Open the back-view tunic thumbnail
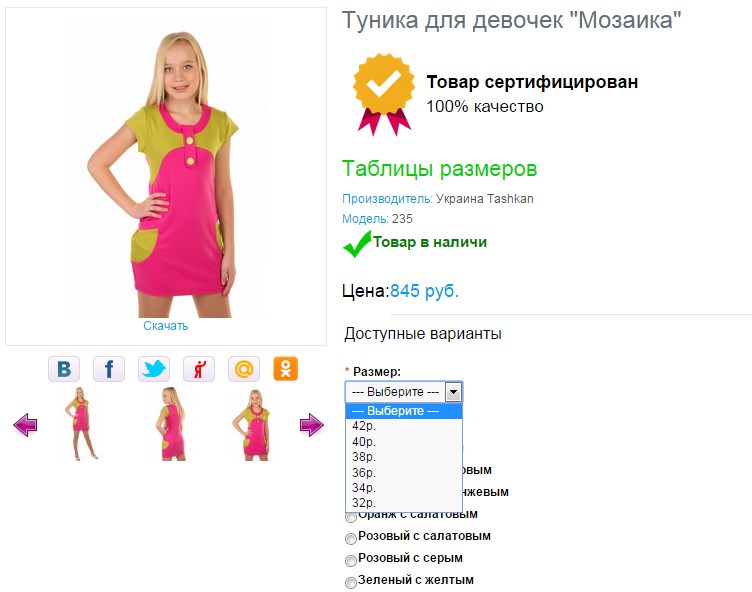The image size is (752, 592). tap(171, 424)
